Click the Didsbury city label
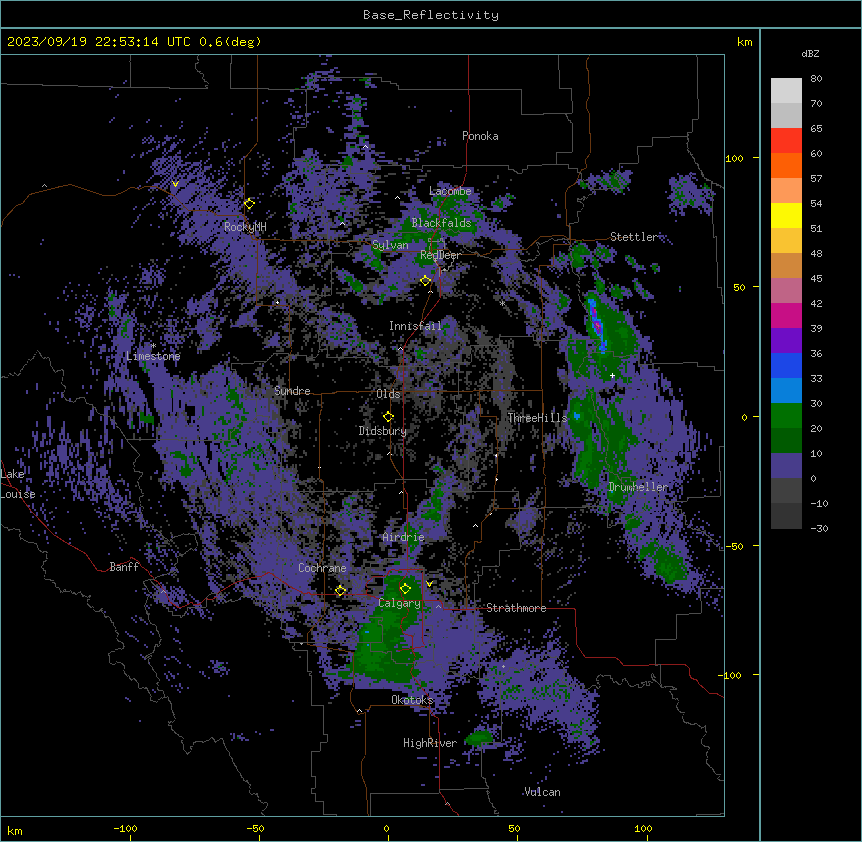862x842 pixels. tap(383, 431)
